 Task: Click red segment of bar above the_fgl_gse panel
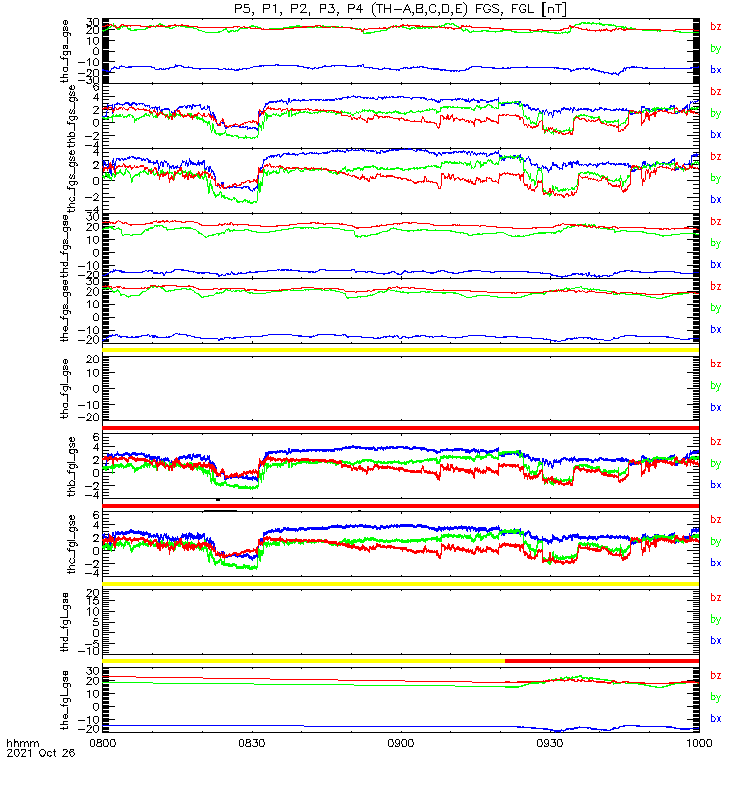pyautogui.click(x=602, y=661)
